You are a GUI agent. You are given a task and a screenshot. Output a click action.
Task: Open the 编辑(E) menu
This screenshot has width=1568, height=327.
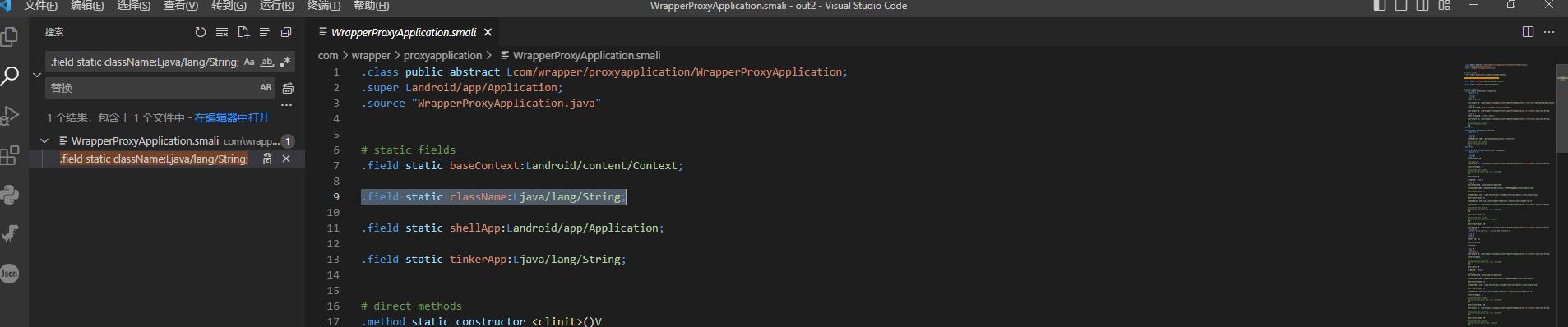pyautogui.click(x=87, y=6)
